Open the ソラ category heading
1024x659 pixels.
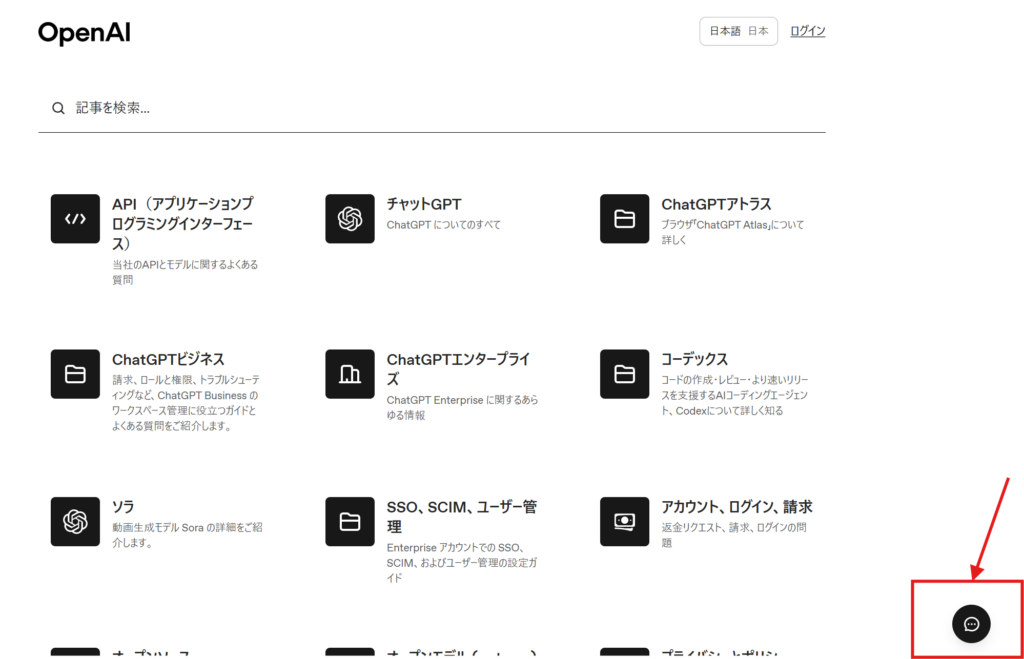click(x=123, y=507)
